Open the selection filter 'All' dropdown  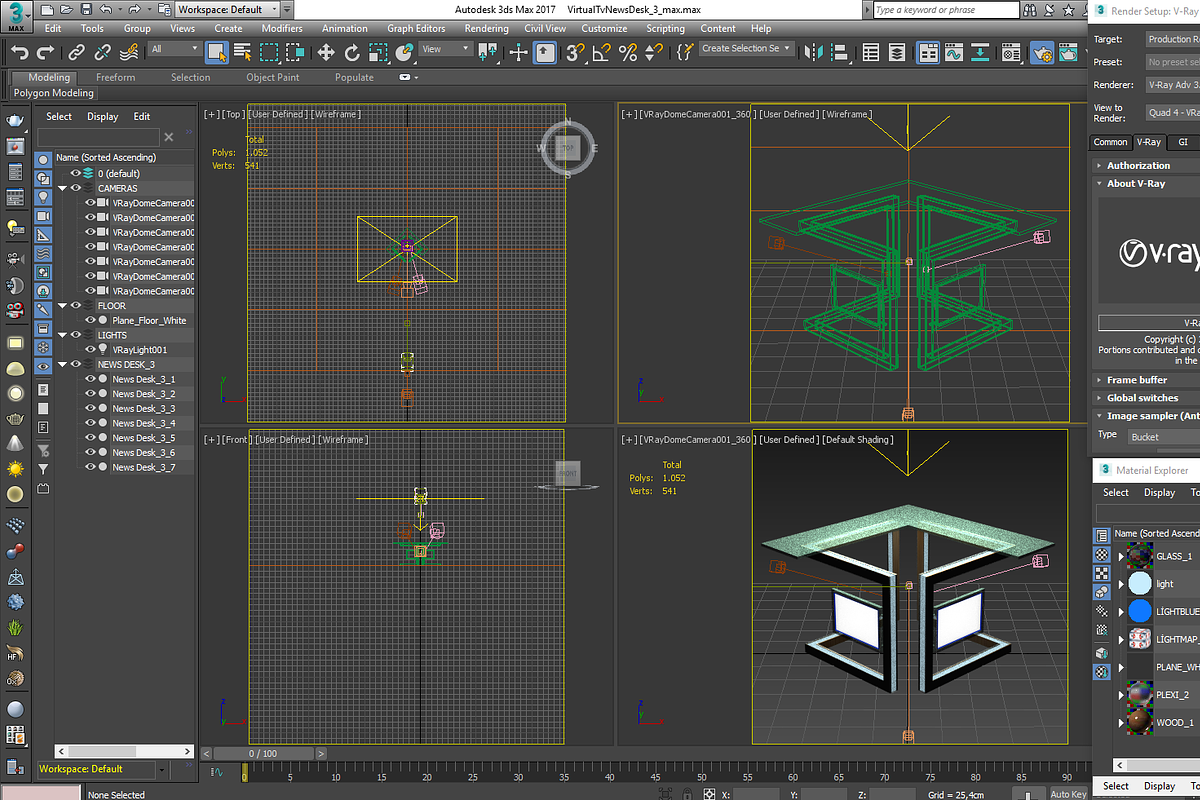[174, 49]
